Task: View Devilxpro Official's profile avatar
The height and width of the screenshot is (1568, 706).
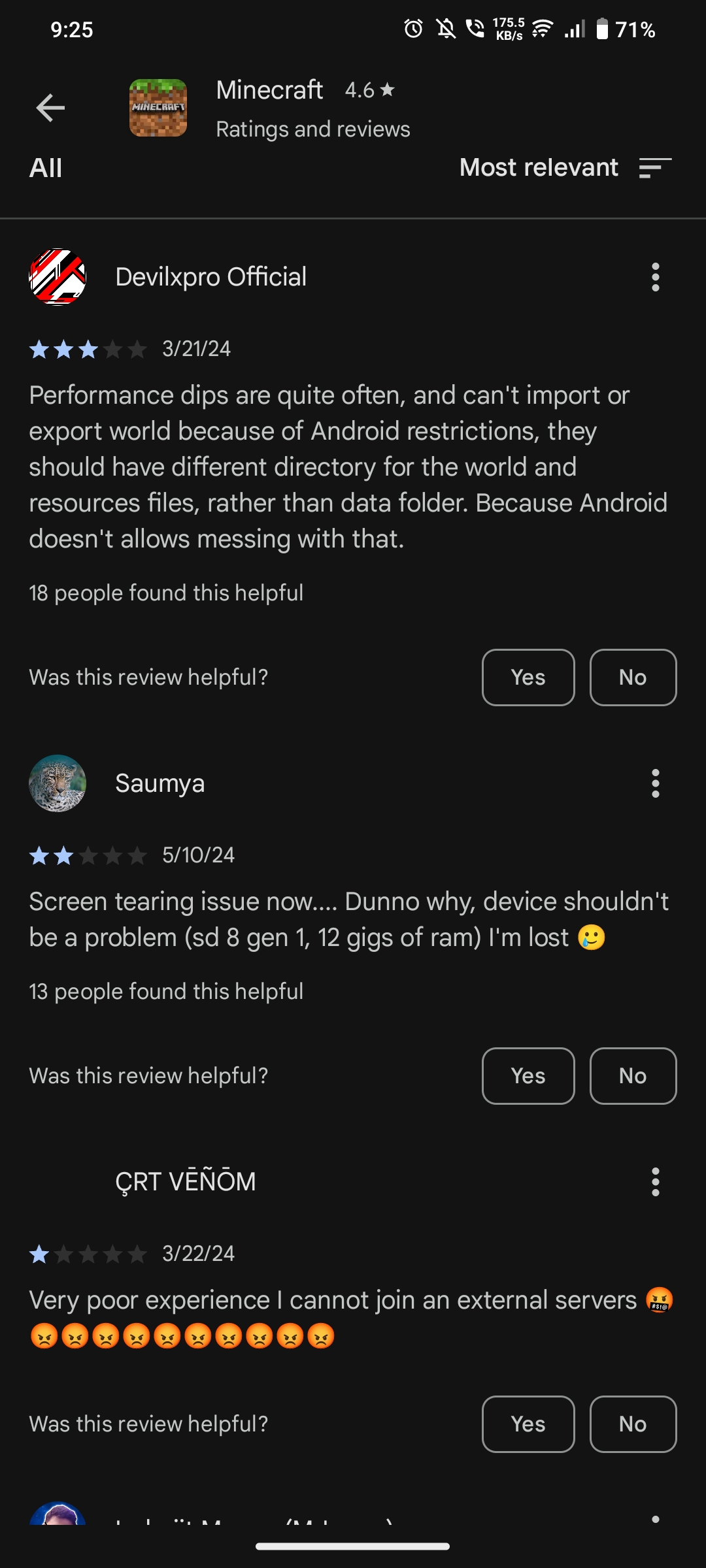Action: coord(58,277)
